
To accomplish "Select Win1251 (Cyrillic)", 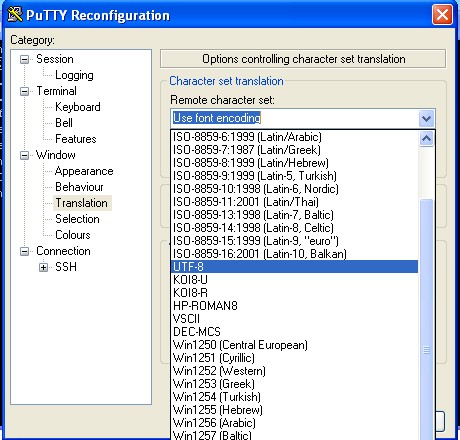I will tap(295, 358).
